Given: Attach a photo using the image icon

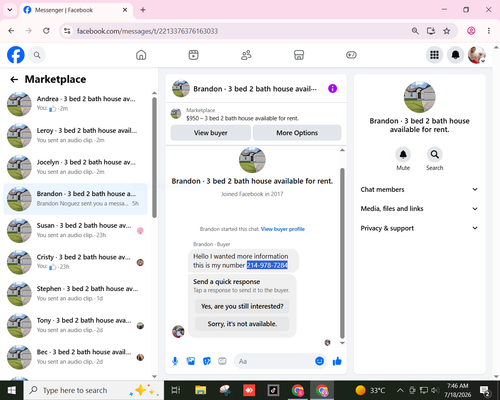Looking at the screenshot, I should 191,361.
